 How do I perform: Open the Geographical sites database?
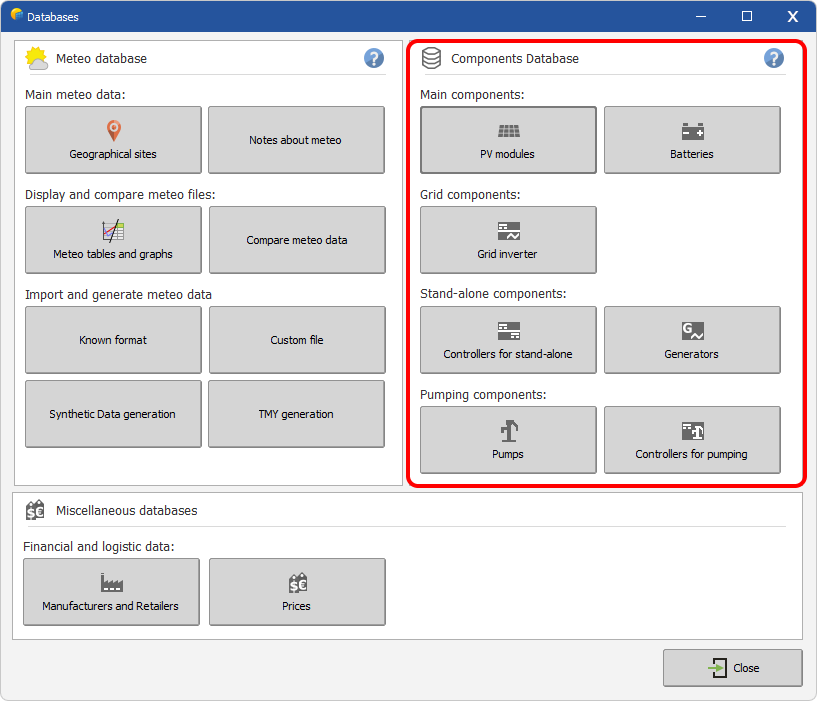(x=113, y=140)
